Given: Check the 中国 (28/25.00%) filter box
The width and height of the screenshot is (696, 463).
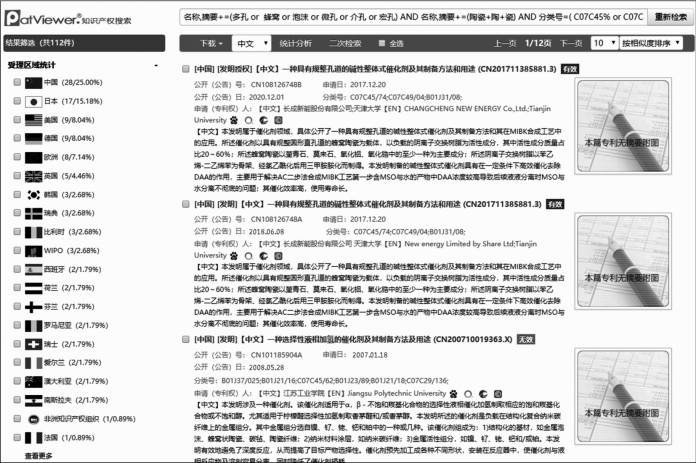Looking at the screenshot, I should (17, 82).
